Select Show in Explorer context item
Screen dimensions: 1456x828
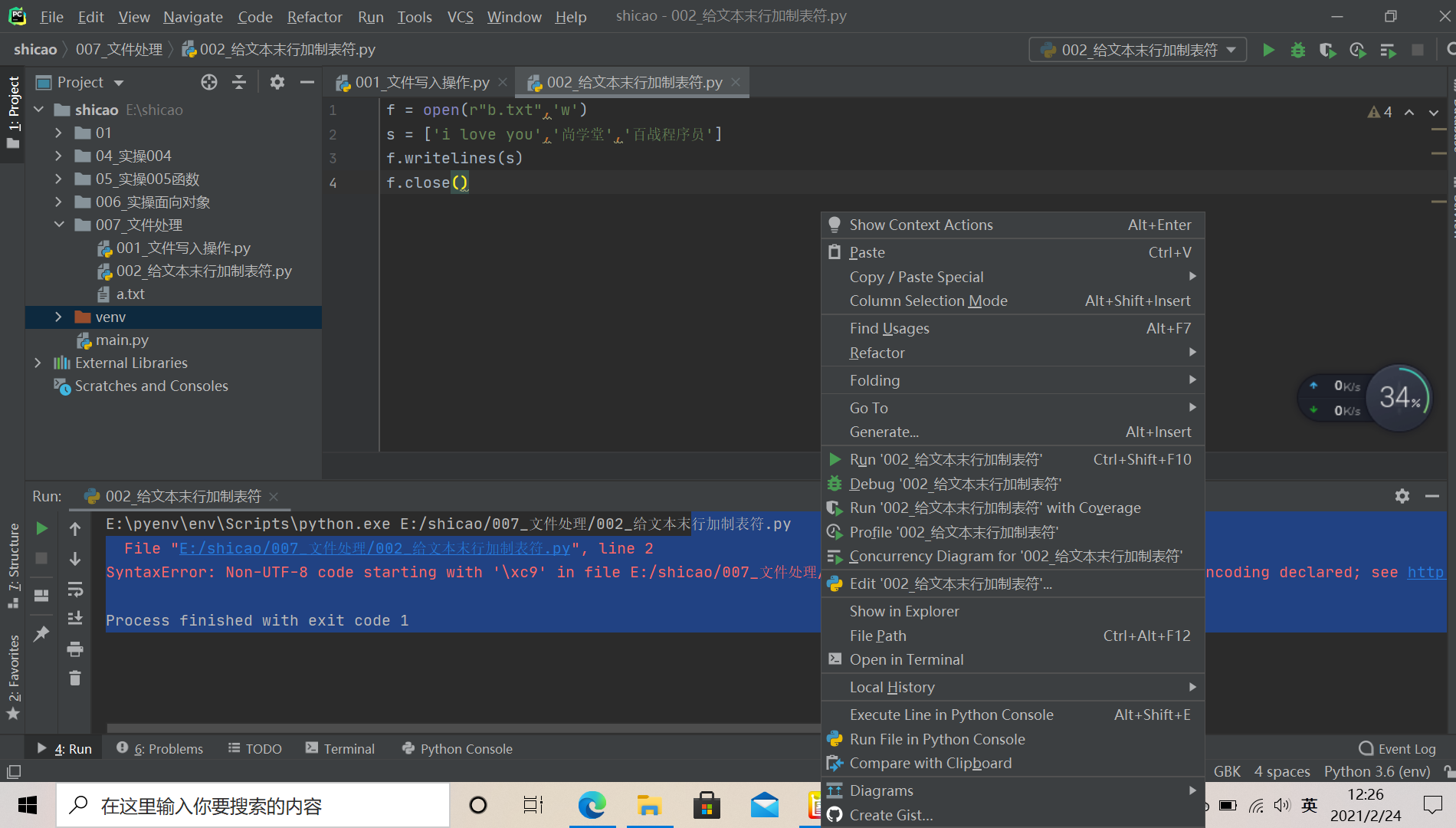click(1012, 611)
